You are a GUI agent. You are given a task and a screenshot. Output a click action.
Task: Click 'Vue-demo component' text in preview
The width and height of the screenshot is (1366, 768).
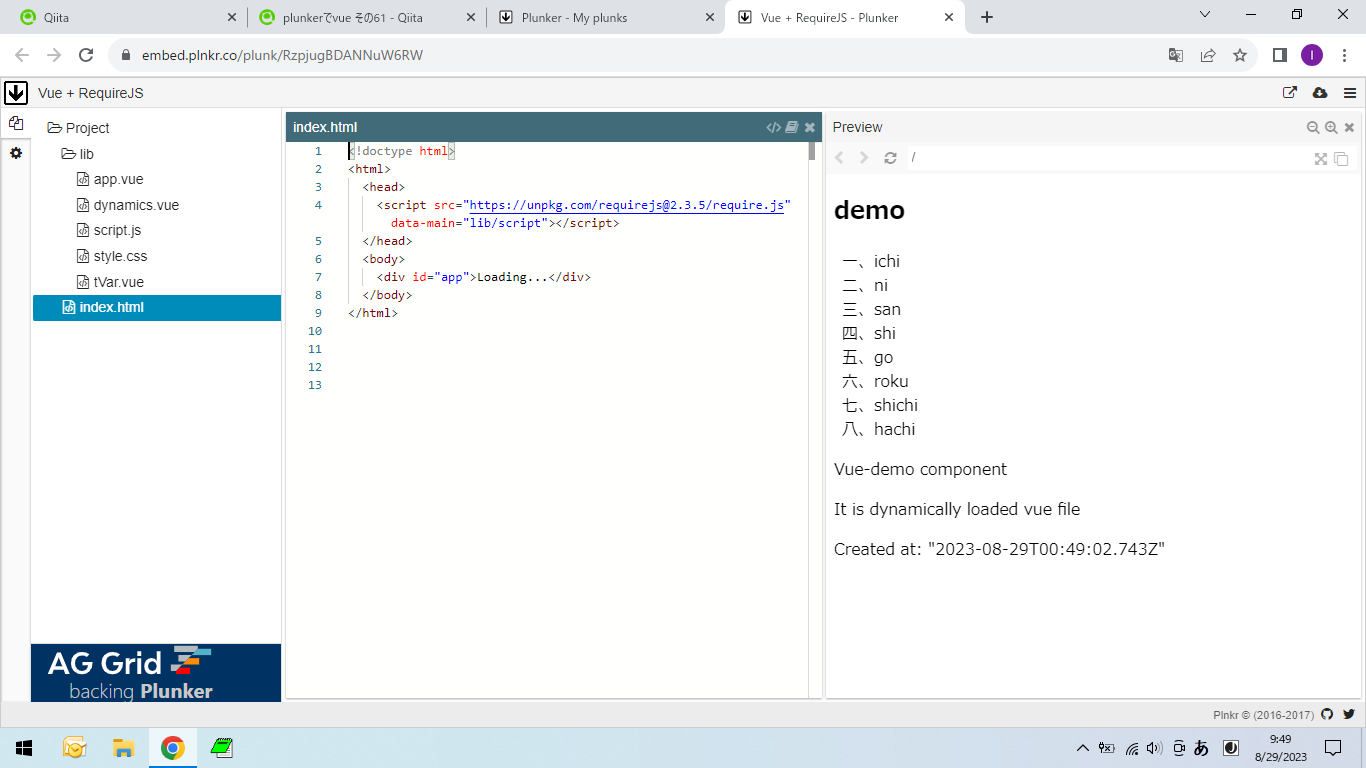920,469
